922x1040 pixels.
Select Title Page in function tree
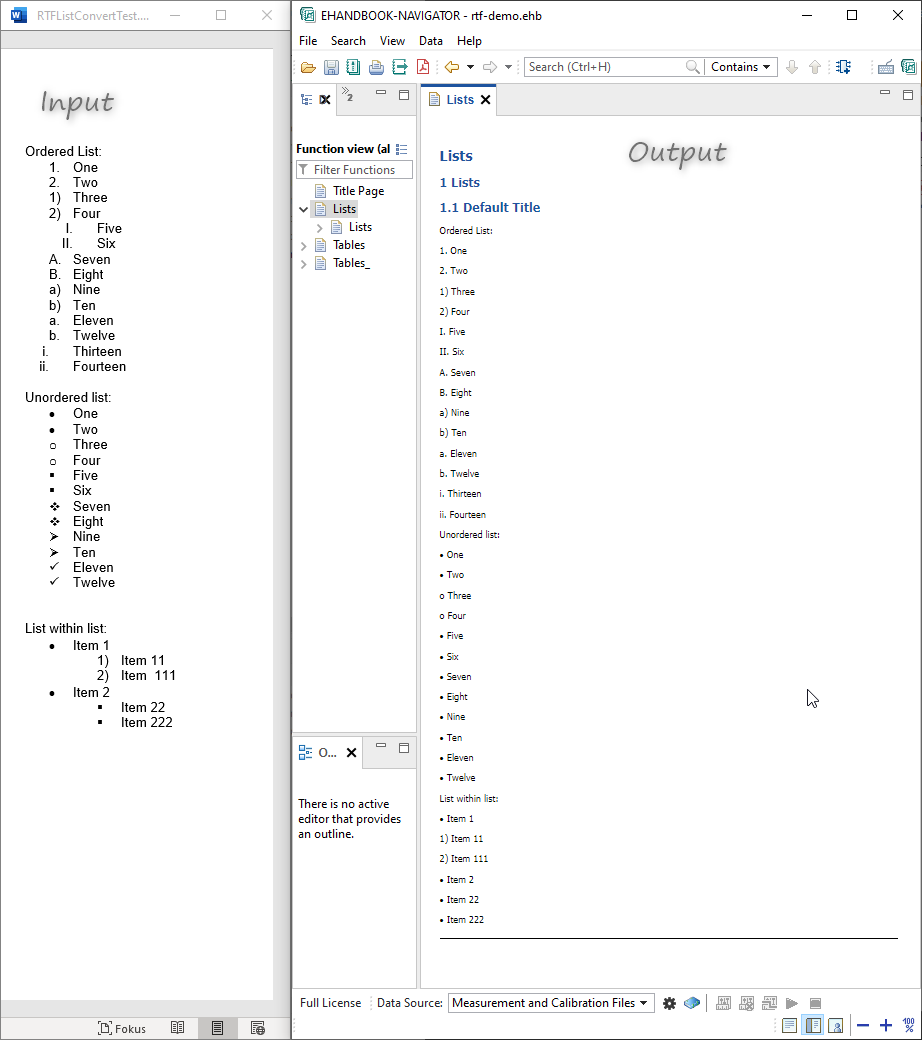pos(358,191)
